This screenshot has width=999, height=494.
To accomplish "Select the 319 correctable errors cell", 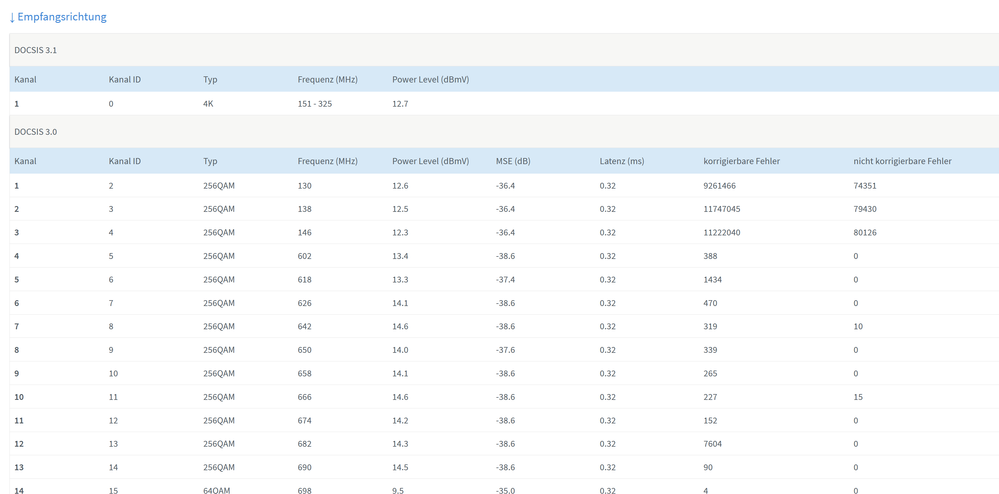I will pos(710,326).
